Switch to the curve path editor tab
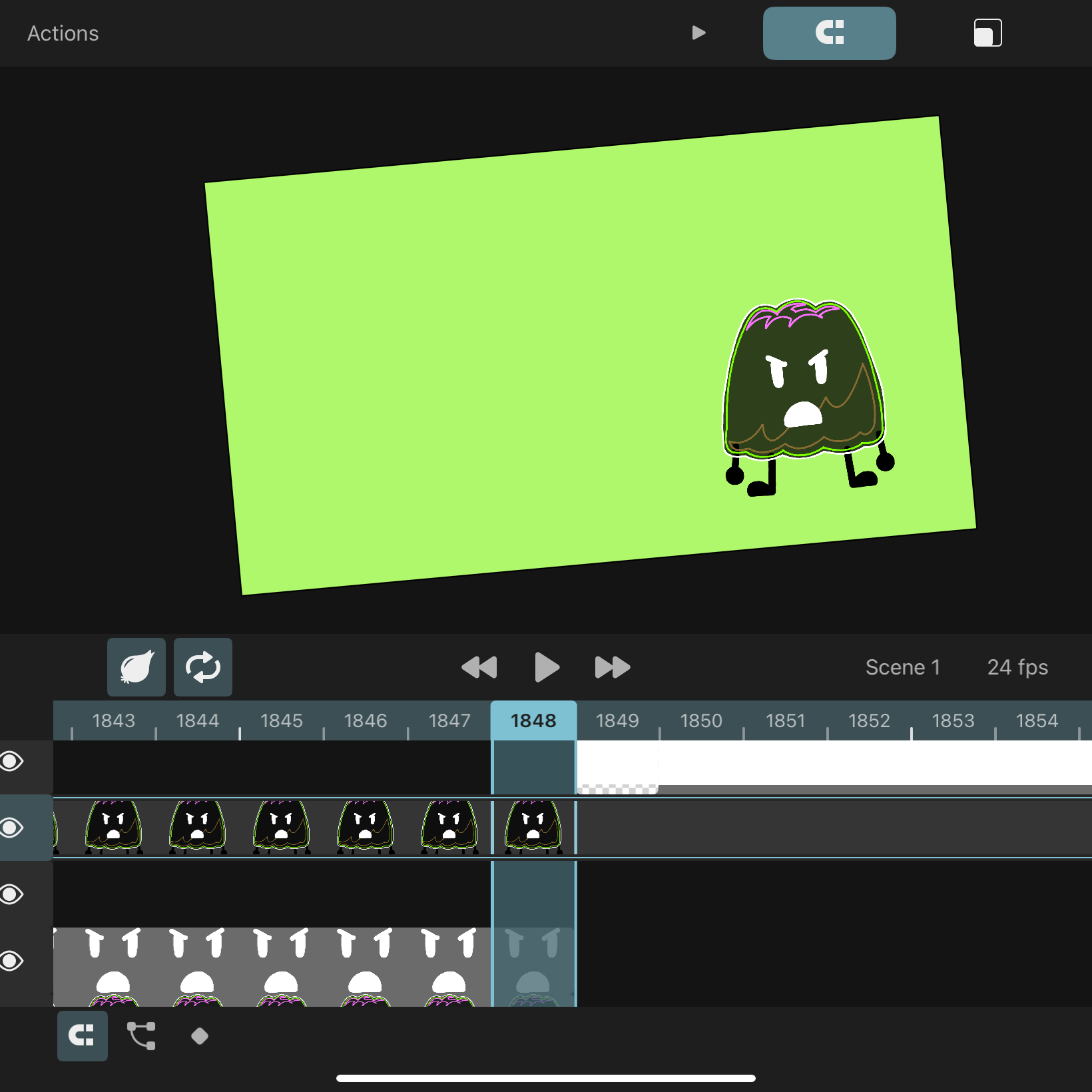Image resolution: width=1092 pixels, height=1092 pixels. (141, 1036)
